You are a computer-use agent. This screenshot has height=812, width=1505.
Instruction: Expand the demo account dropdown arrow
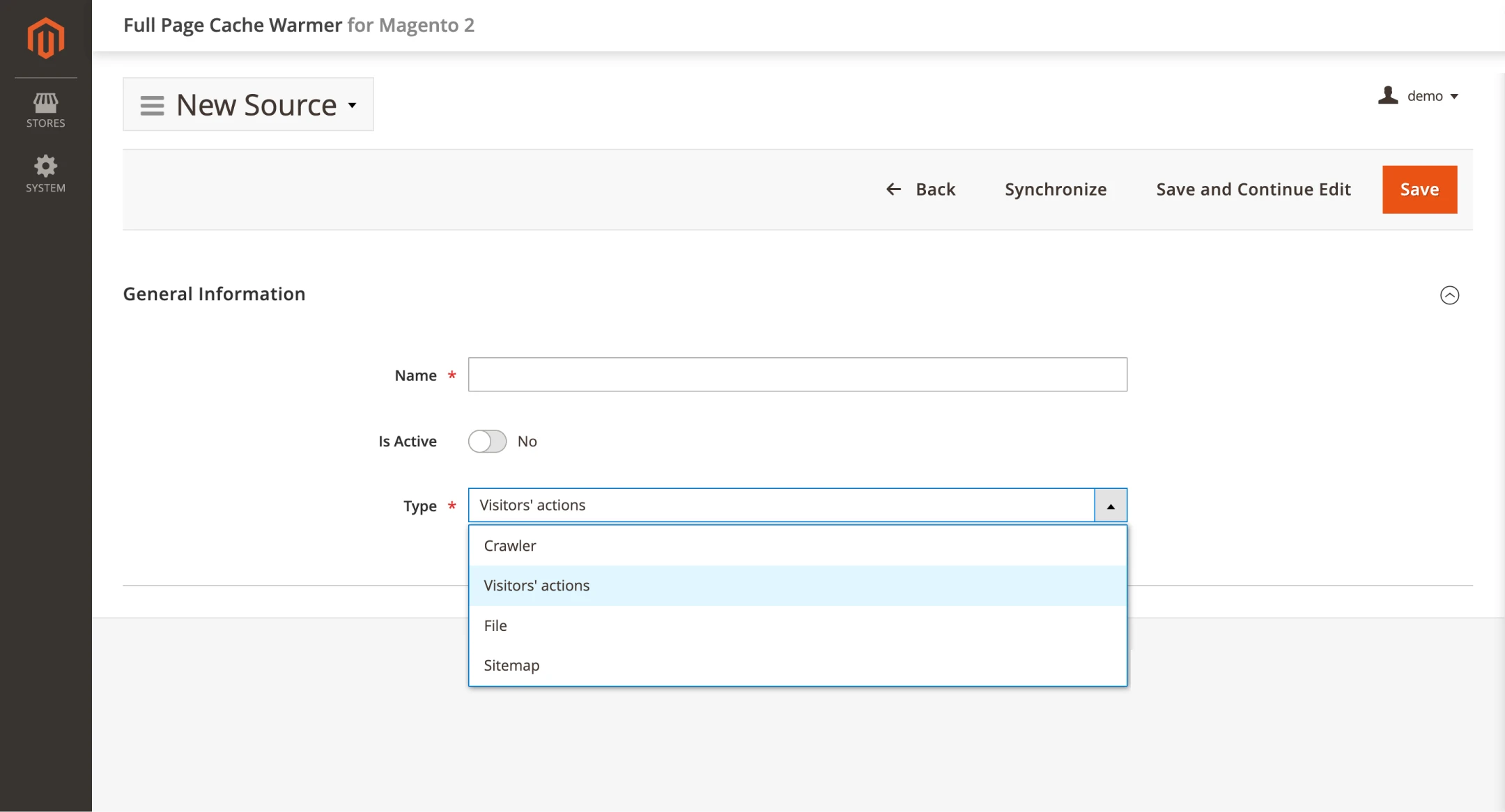(1454, 97)
